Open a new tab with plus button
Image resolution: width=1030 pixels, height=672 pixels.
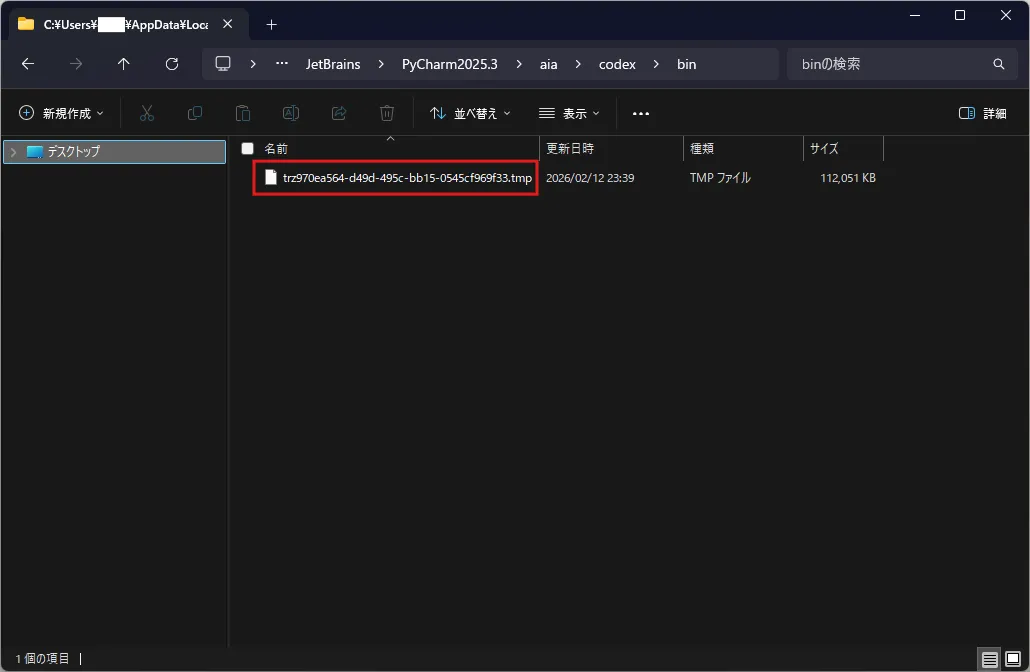[x=271, y=25]
